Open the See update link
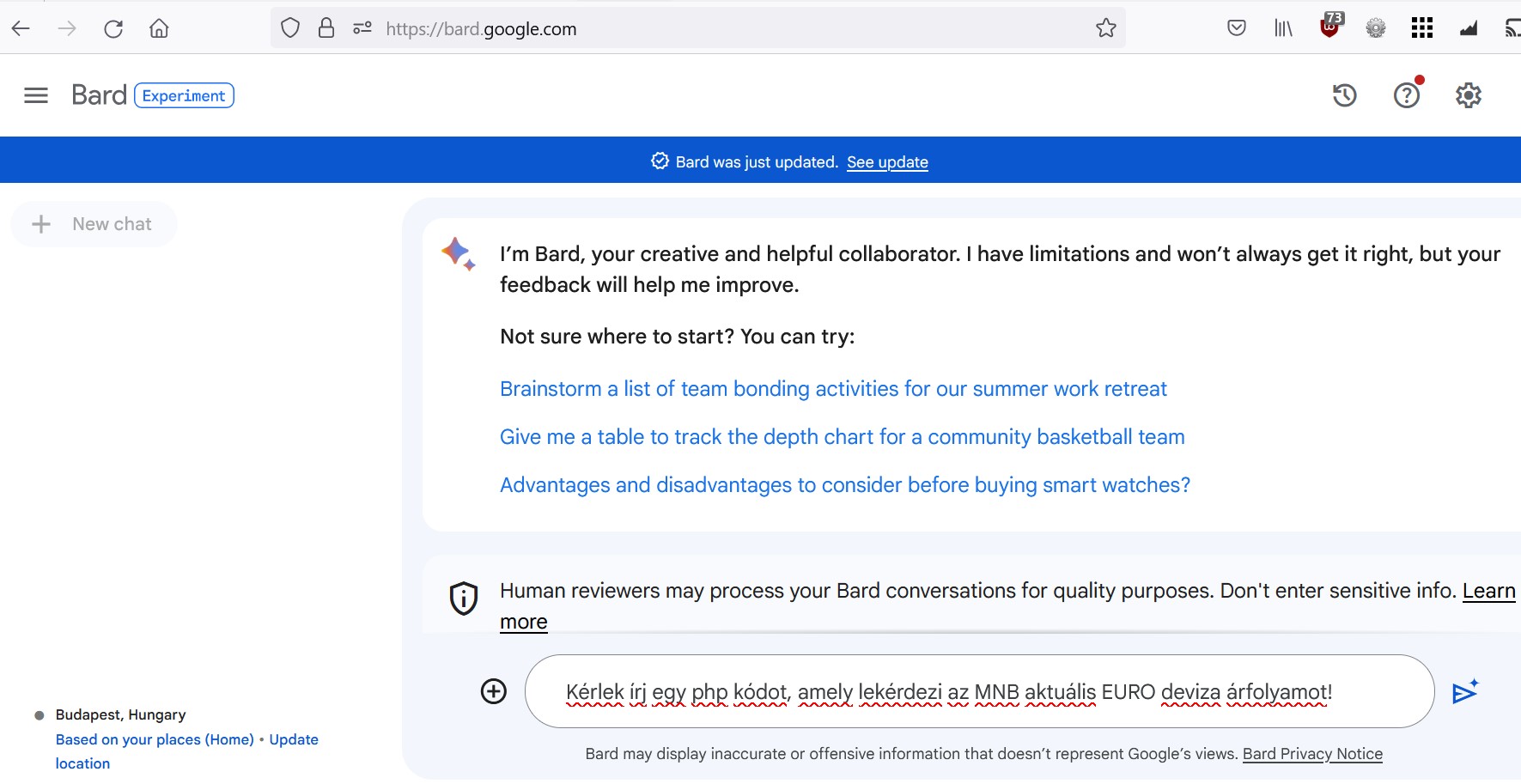Screen dimensions: 1521x784 click(x=887, y=161)
